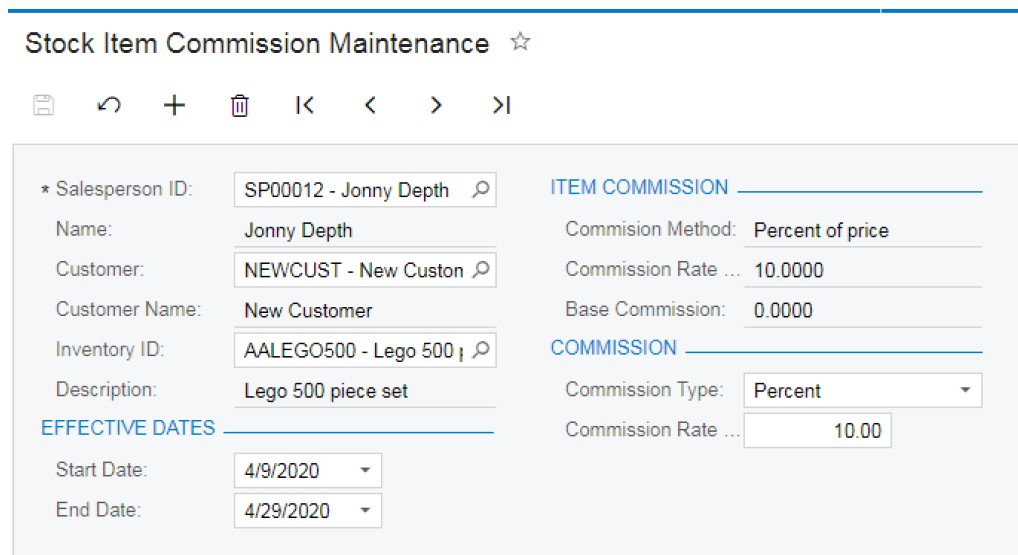Open the End Date calendar dropdown
This screenshot has height=555, width=1018.
[x=366, y=510]
